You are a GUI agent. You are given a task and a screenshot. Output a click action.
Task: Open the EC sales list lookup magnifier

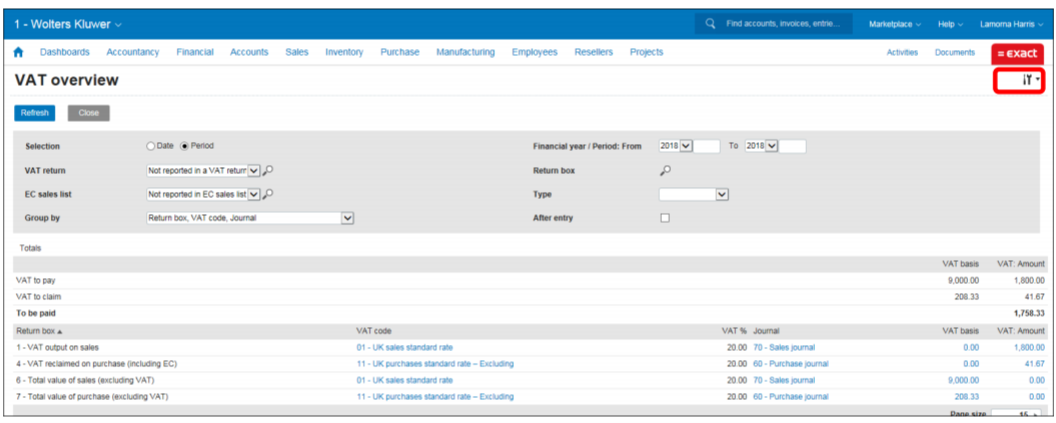pyautogui.click(x=268, y=194)
